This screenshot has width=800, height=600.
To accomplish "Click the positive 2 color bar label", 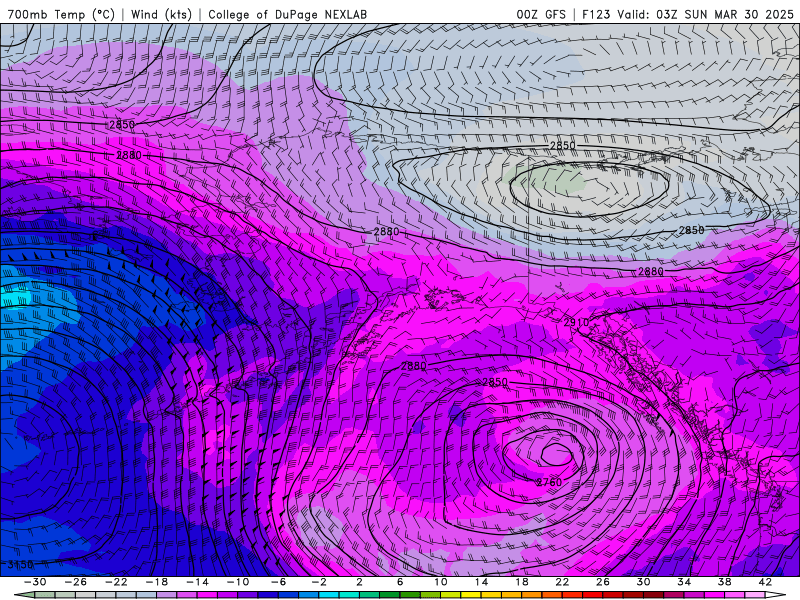I will [x=360, y=582].
